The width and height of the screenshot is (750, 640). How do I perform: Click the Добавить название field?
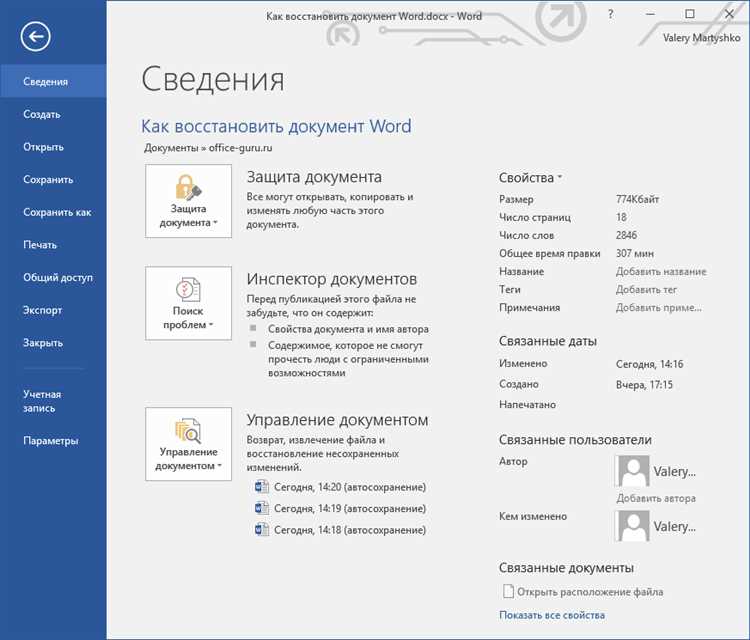661,271
